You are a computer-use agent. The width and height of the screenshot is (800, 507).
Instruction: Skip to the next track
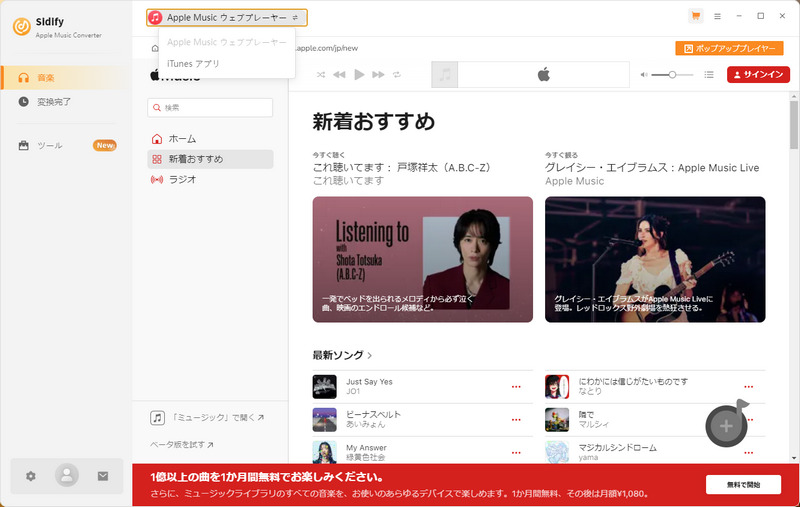click(378, 74)
